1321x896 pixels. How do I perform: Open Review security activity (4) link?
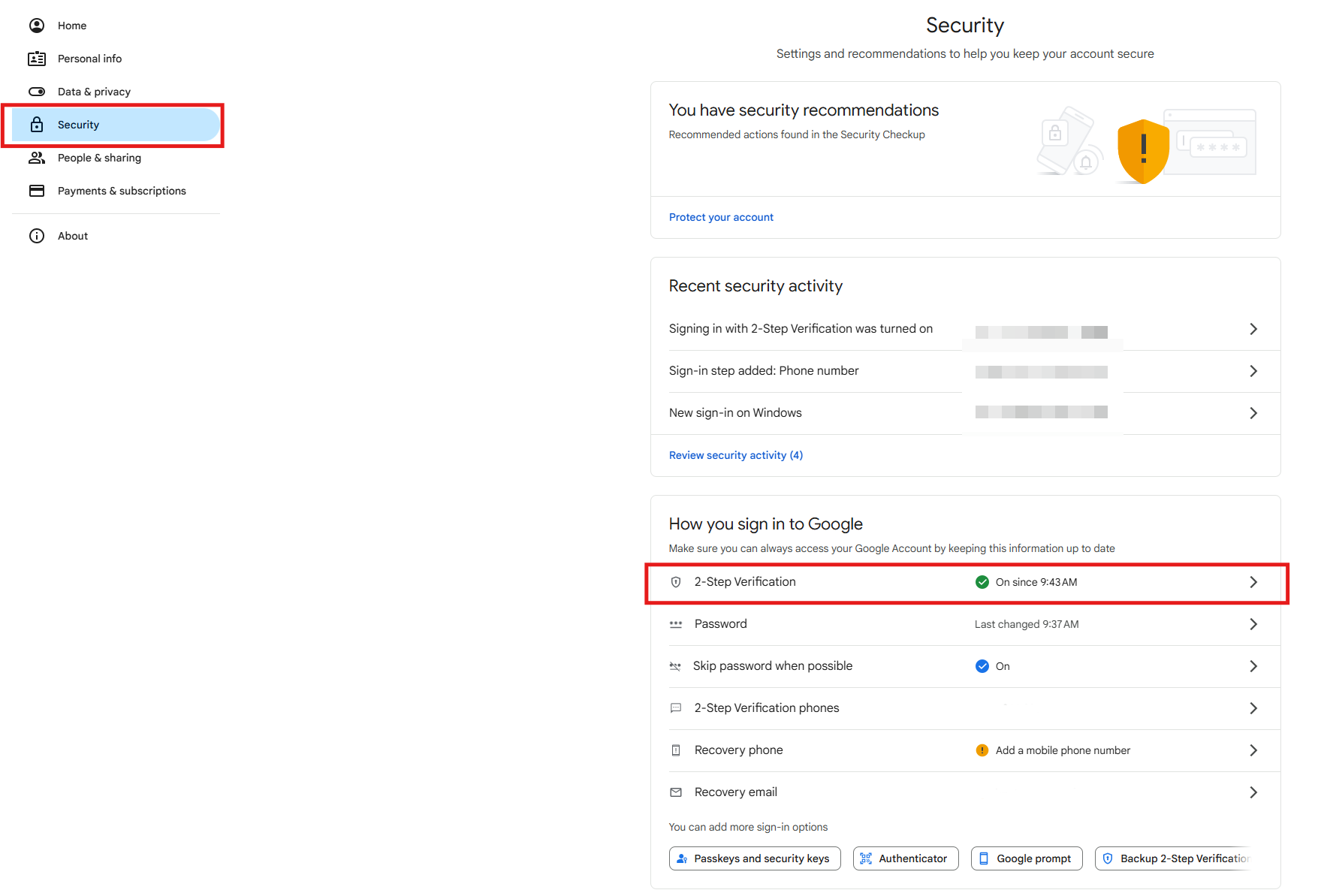tap(735, 455)
